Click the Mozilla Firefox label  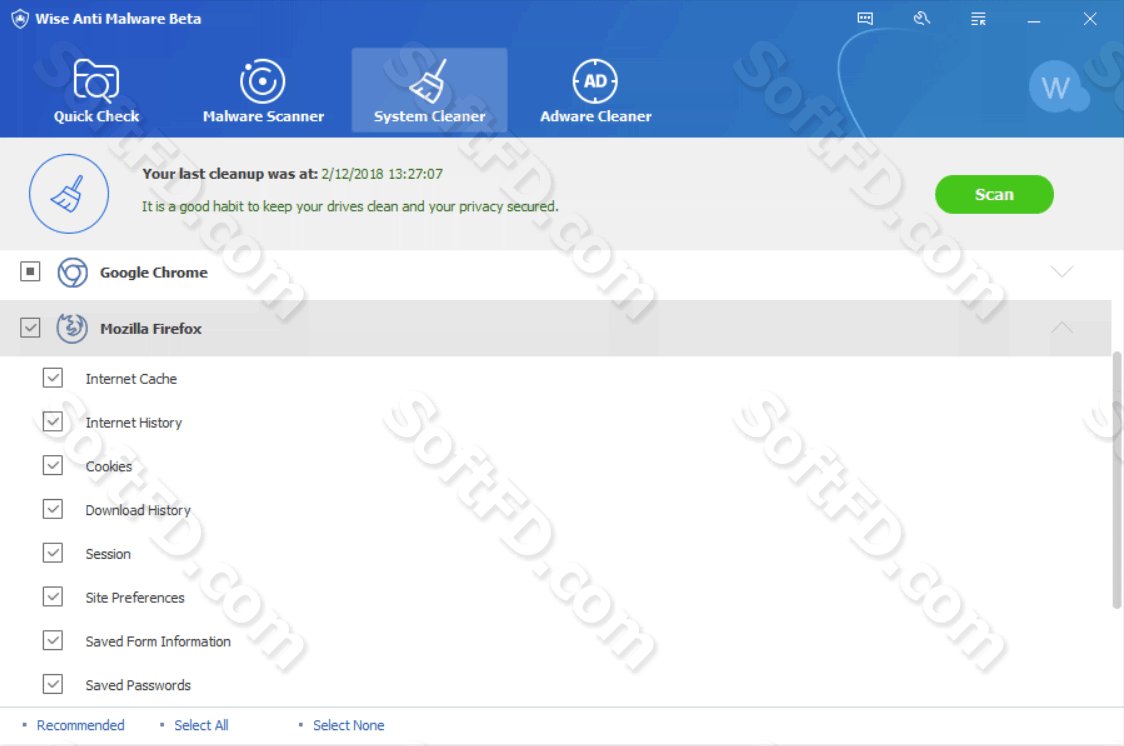[151, 328]
